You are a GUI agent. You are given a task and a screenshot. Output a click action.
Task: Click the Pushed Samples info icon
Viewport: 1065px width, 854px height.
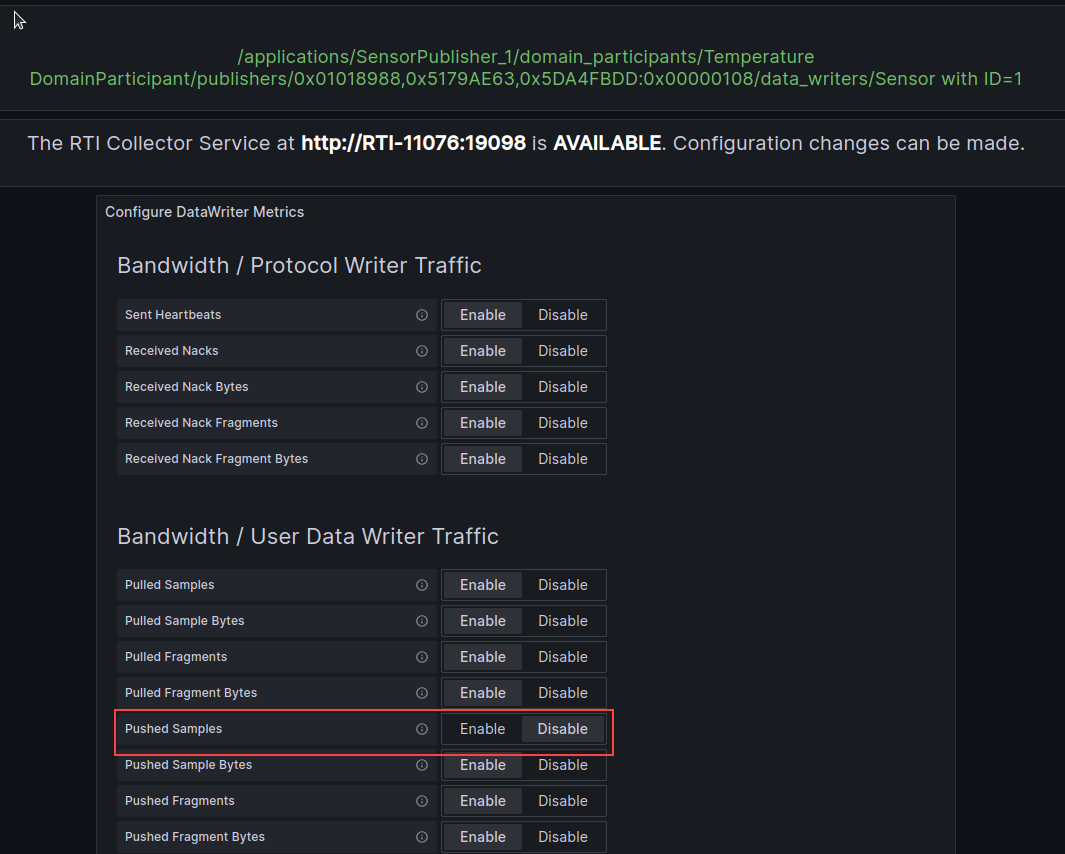(421, 728)
